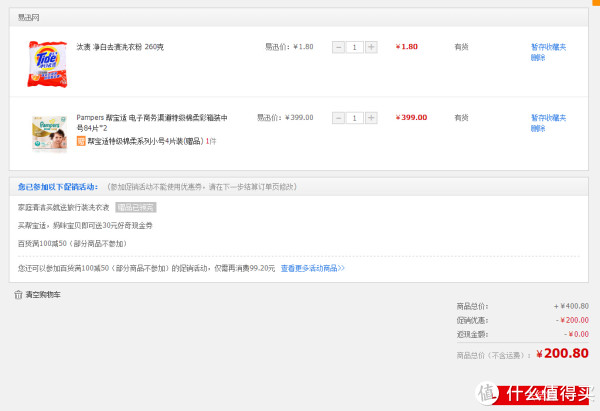Click the 返现金额 -¥0.00 amount

576,334
